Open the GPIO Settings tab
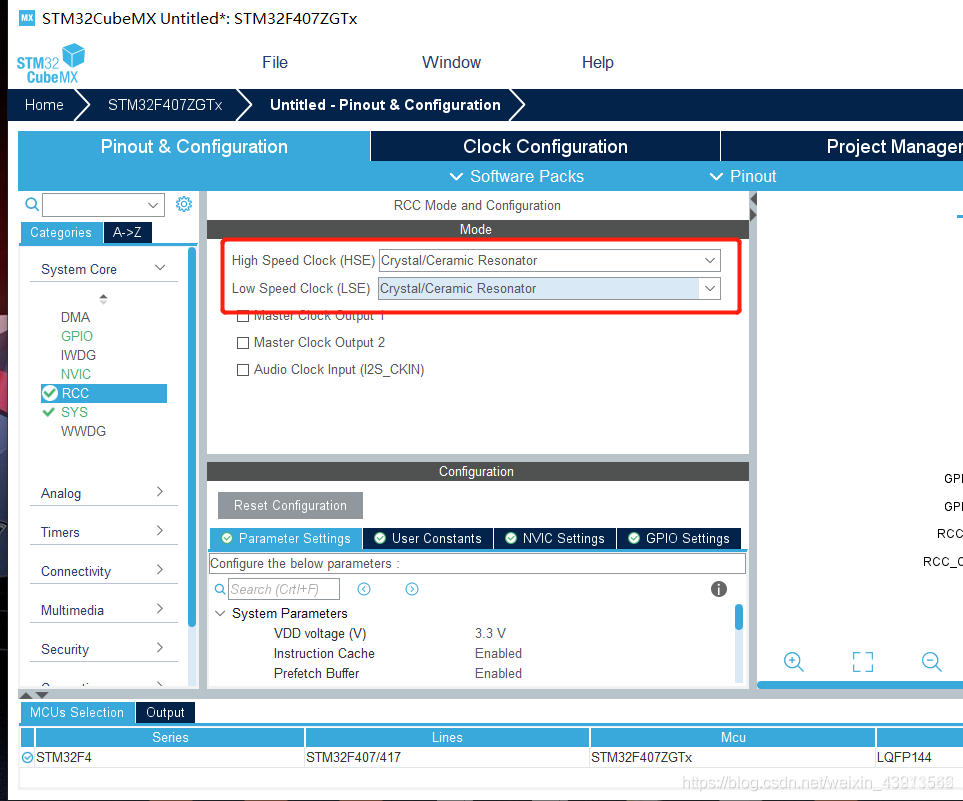963x801 pixels. [x=679, y=539]
